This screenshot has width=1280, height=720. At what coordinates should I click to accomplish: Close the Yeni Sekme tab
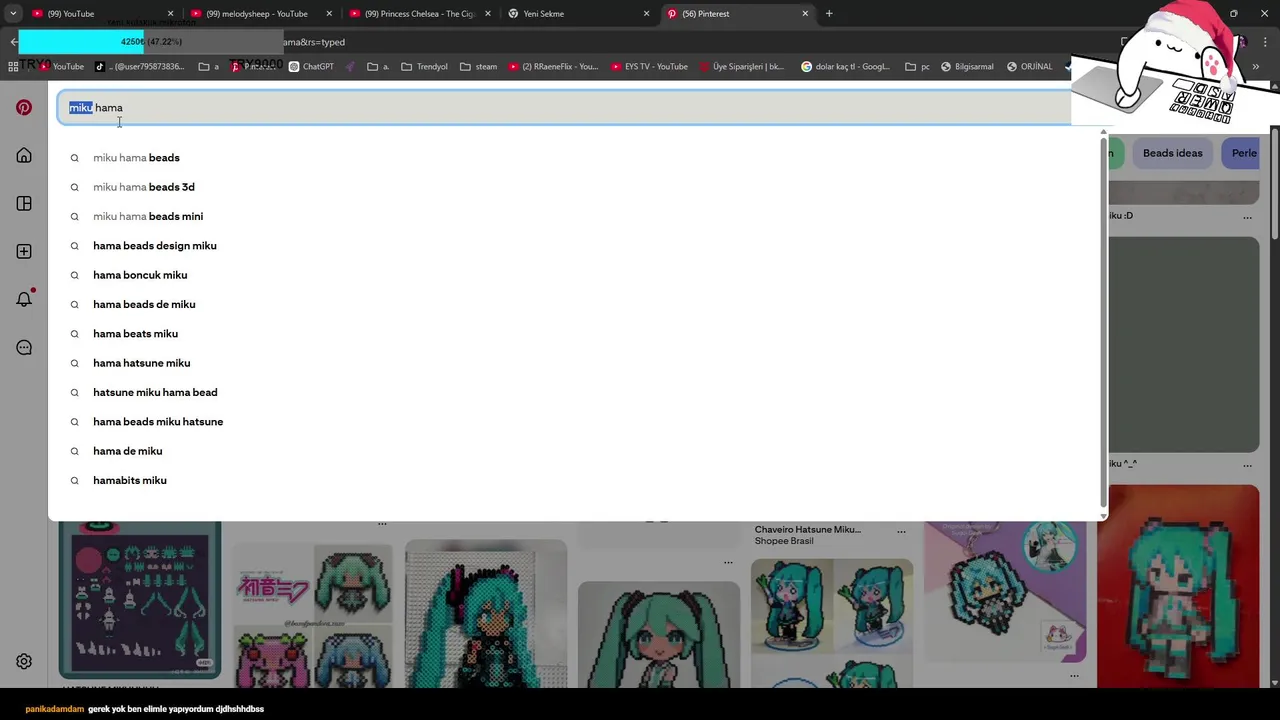646,14
